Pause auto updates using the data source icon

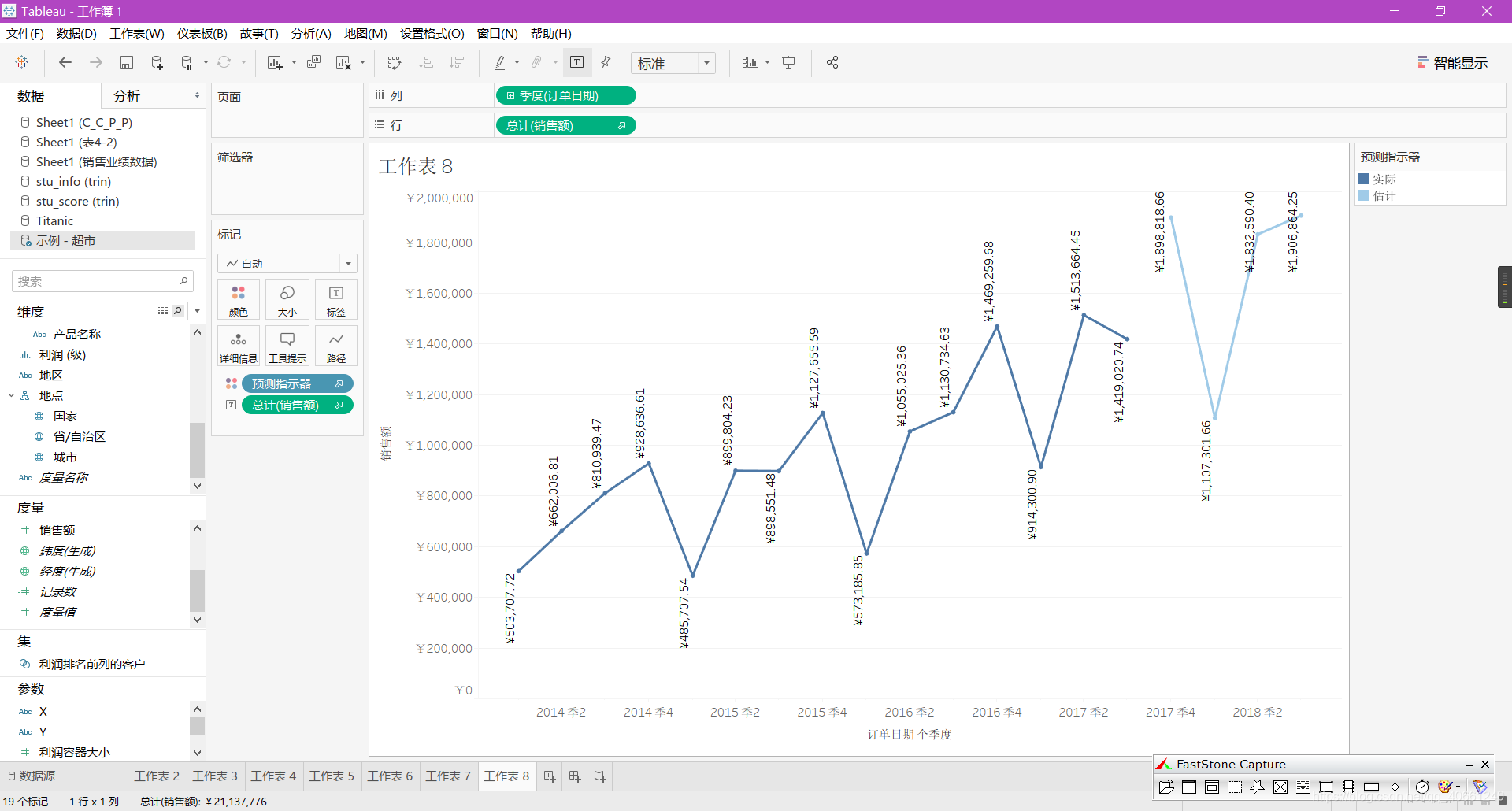click(x=187, y=62)
